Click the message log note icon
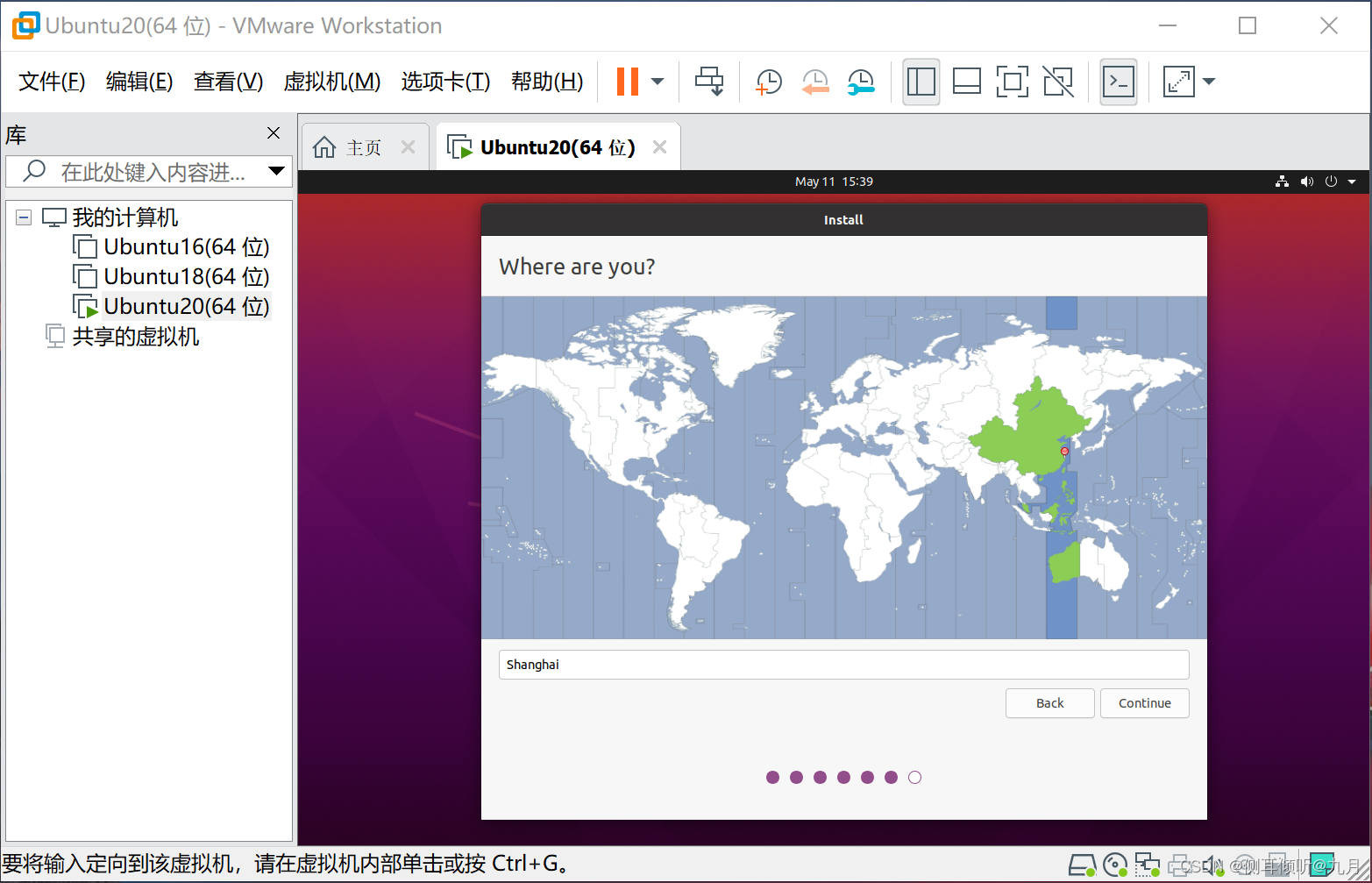The height and width of the screenshot is (883, 1372). pyautogui.click(x=1321, y=865)
